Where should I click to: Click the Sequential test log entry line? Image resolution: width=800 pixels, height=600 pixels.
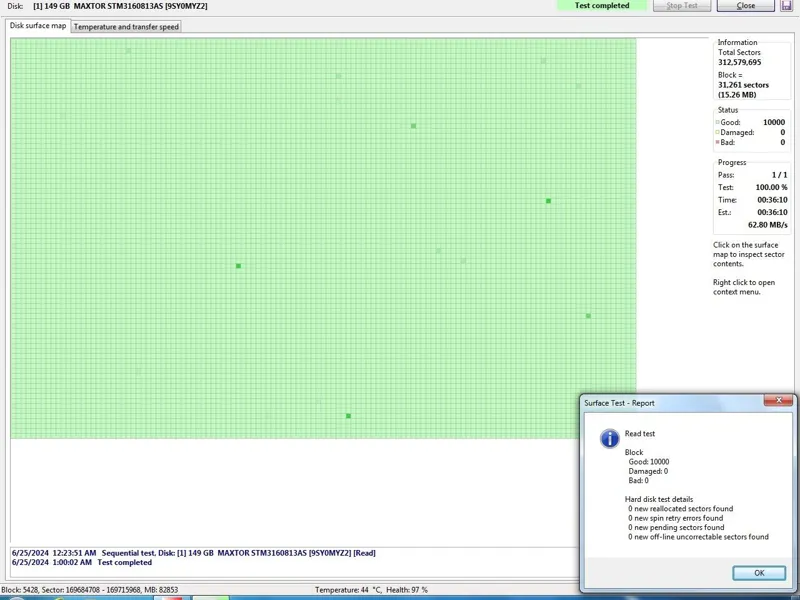coord(194,553)
